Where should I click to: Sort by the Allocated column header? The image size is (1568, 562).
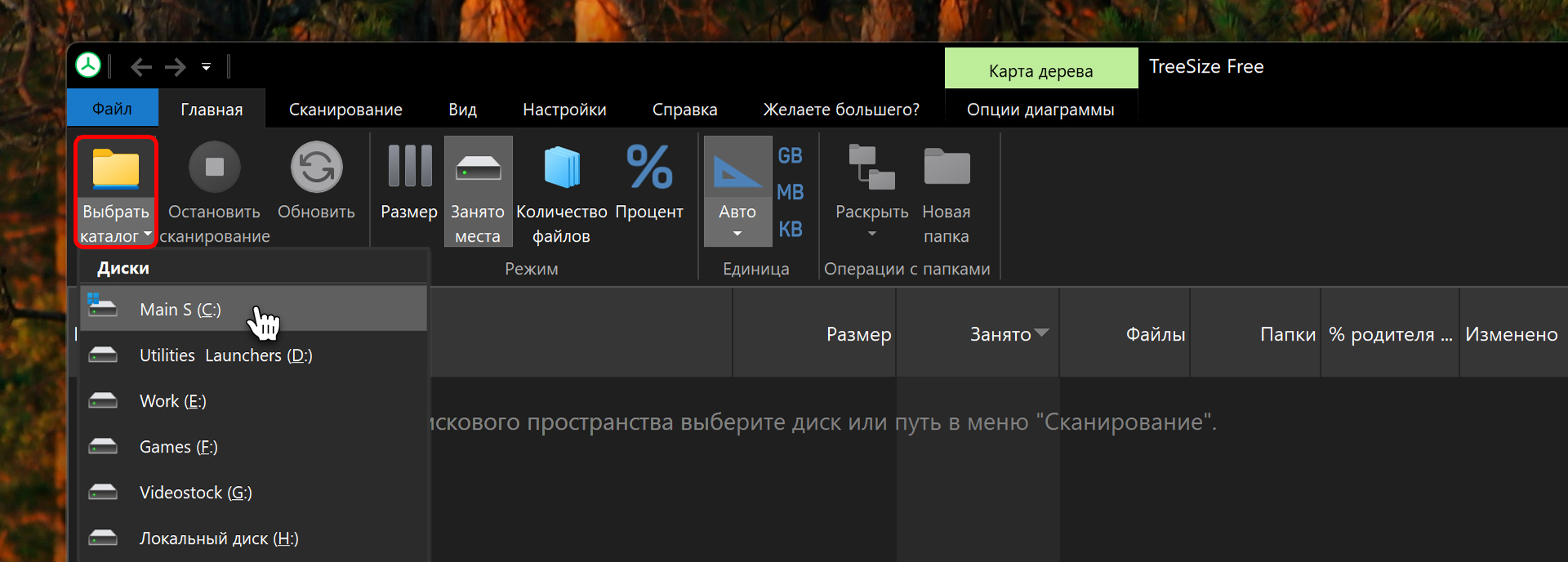(1000, 334)
